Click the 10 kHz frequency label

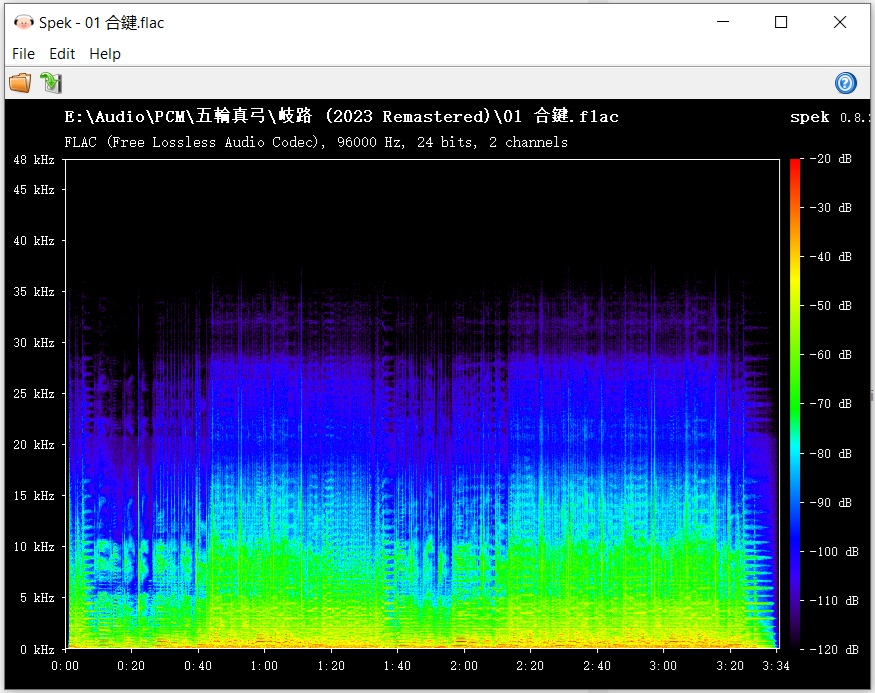pos(34,546)
